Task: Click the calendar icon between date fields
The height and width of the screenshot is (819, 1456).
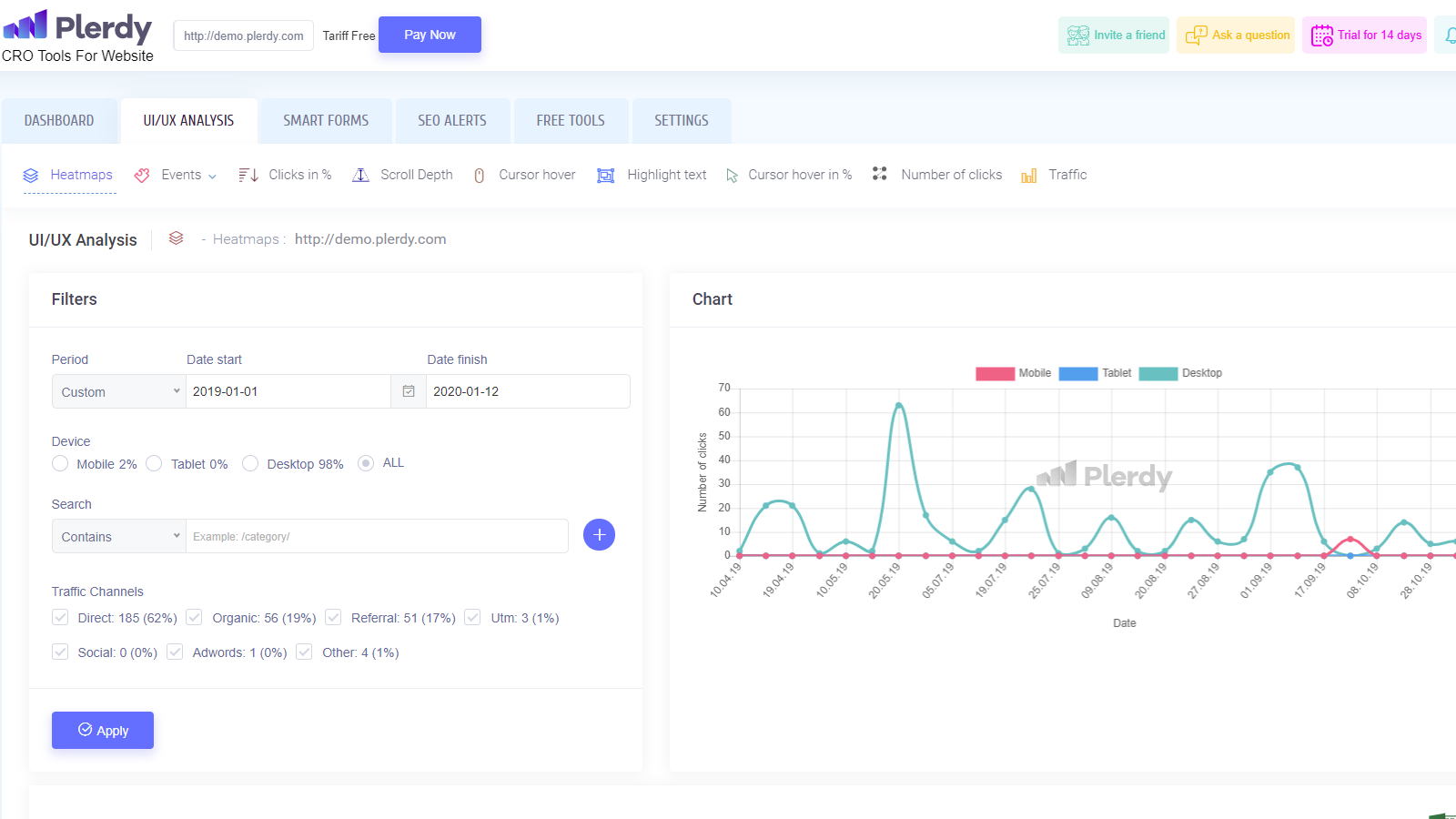Action: click(409, 391)
